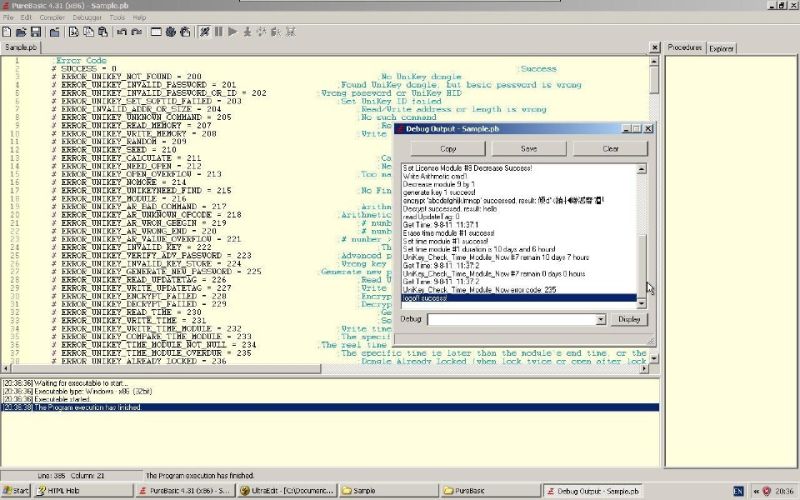
Task: Click Copy in Debug Output window
Action: click(447, 148)
